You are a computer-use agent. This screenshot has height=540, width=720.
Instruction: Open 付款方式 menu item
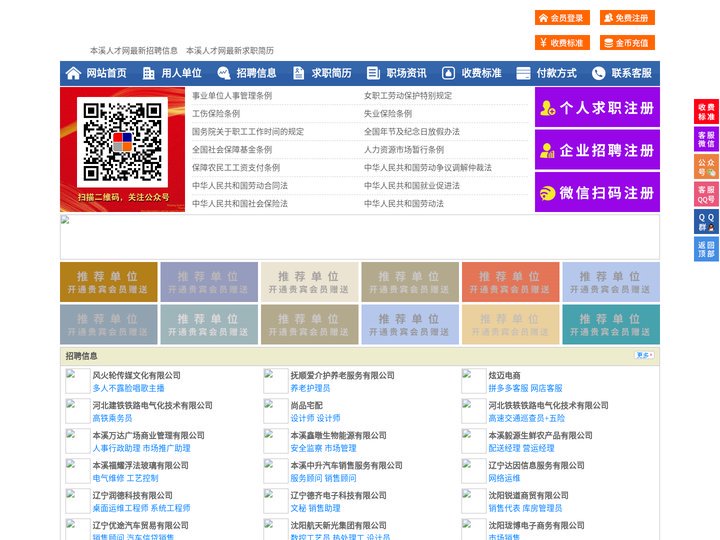(557, 73)
